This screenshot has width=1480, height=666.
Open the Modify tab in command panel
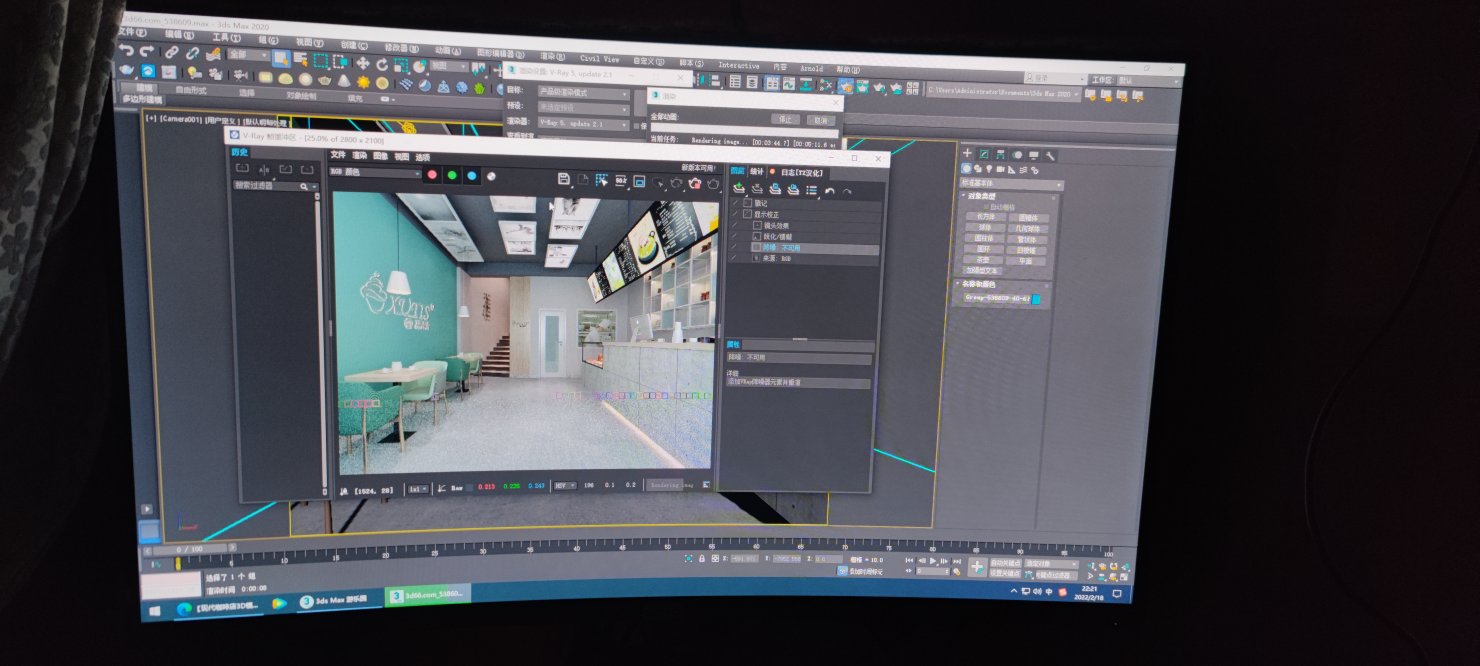tap(984, 153)
